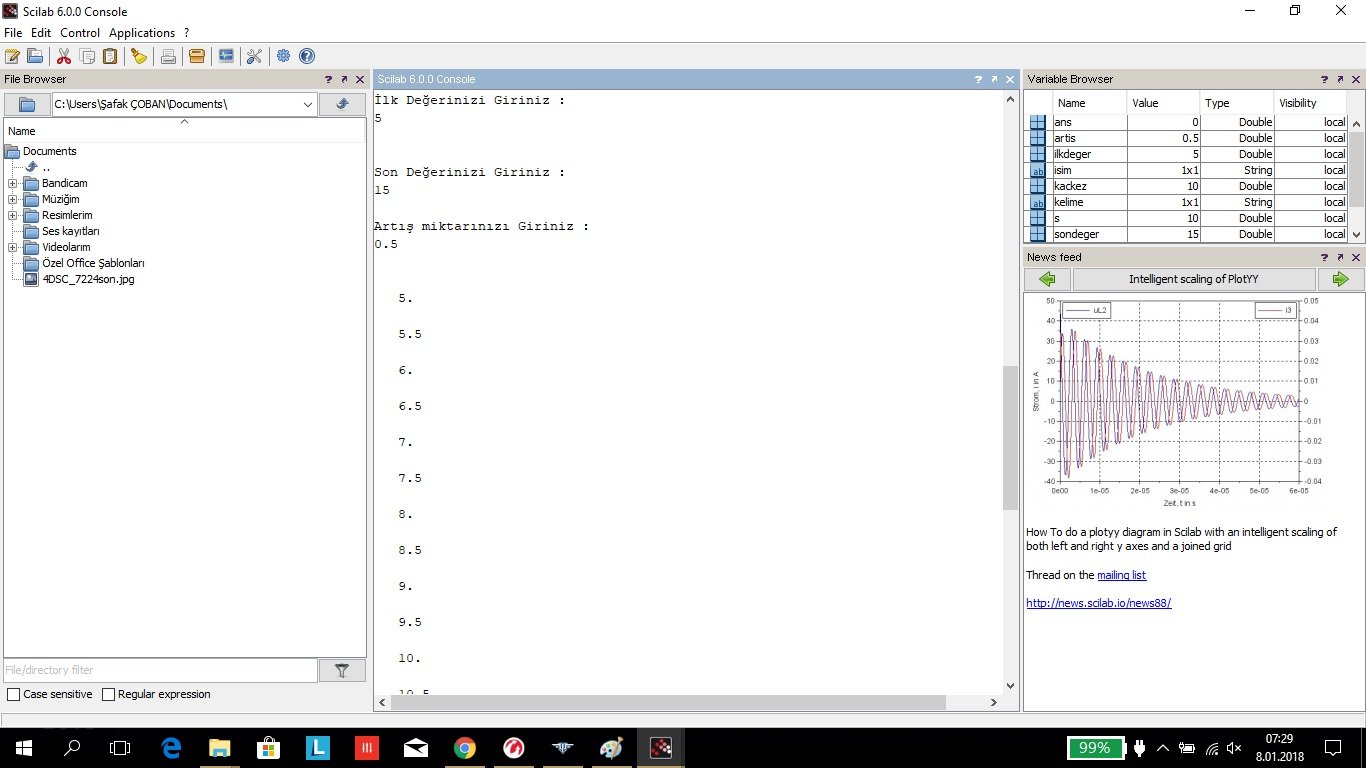Launch Xcos from the toolbar
Screen dimensions: 1366x768
[226, 56]
